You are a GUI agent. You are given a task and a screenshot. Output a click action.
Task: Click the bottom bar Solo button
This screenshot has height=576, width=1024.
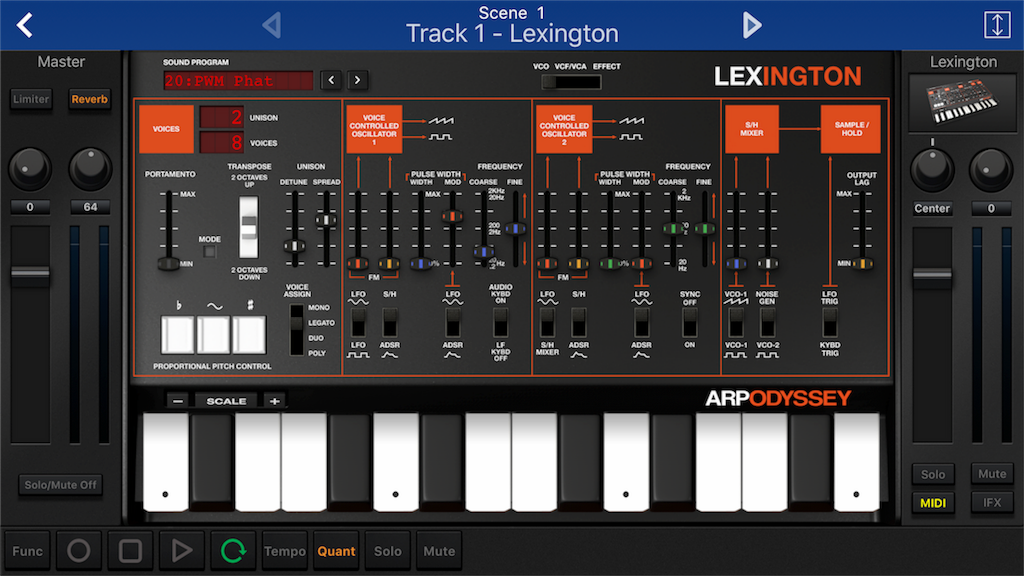tap(388, 551)
